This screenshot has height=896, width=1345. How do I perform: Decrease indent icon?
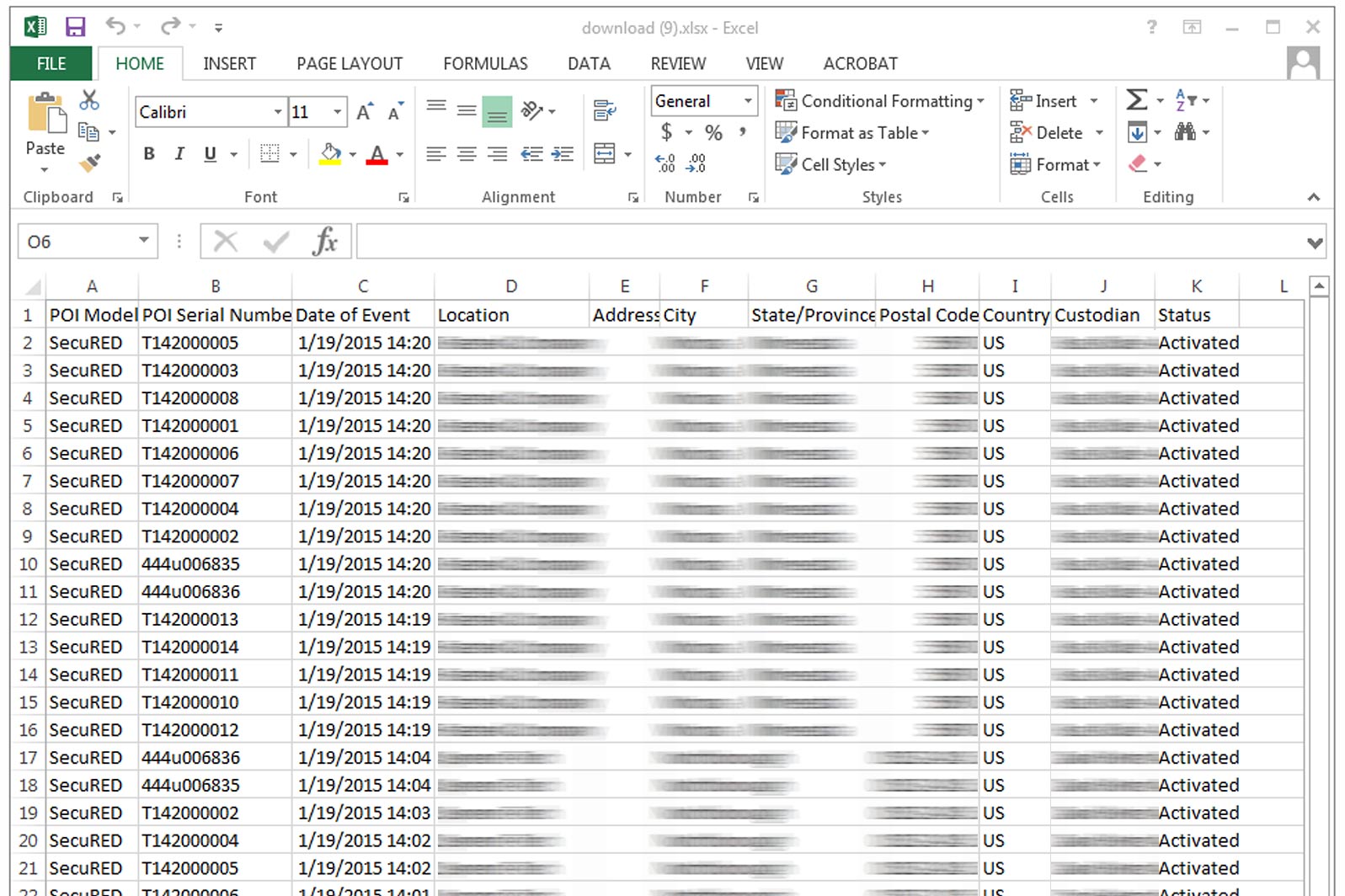pyautogui.click(x=531, y=154)
